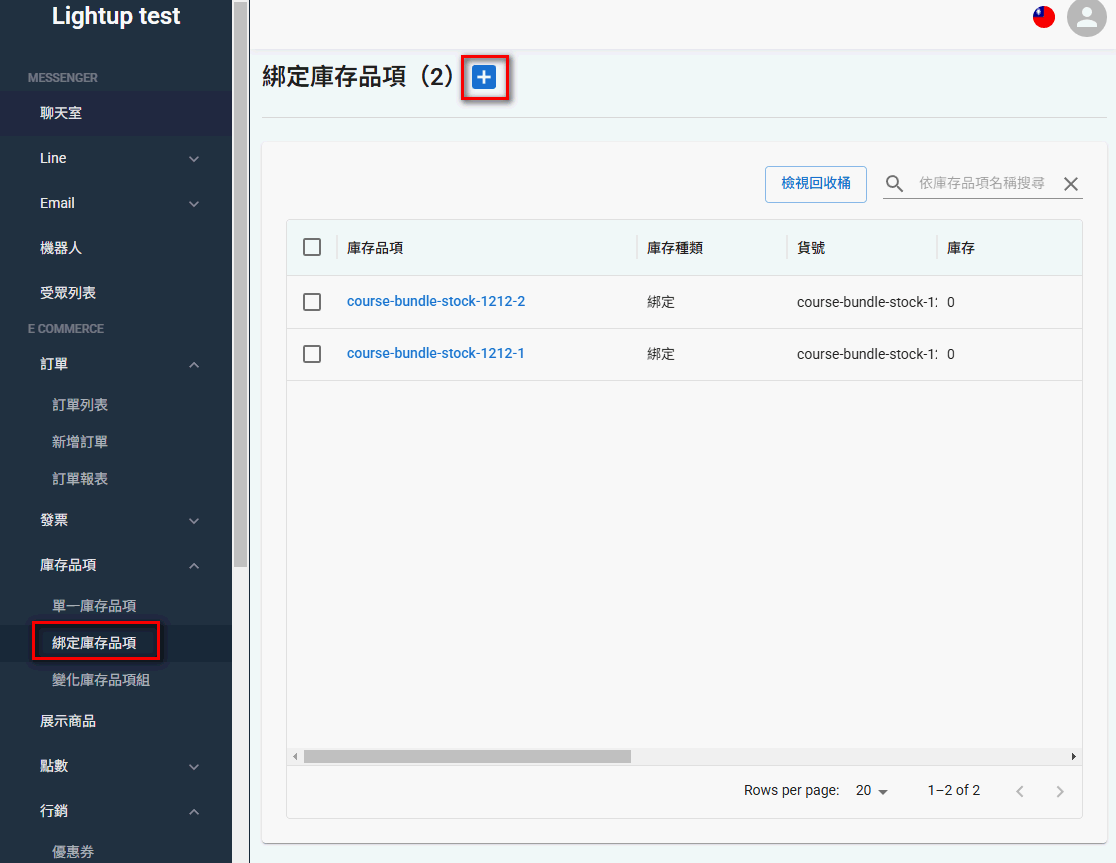
Task: Click the table horizontal scrollbar thumb
Action: click(x=467, y=756)
